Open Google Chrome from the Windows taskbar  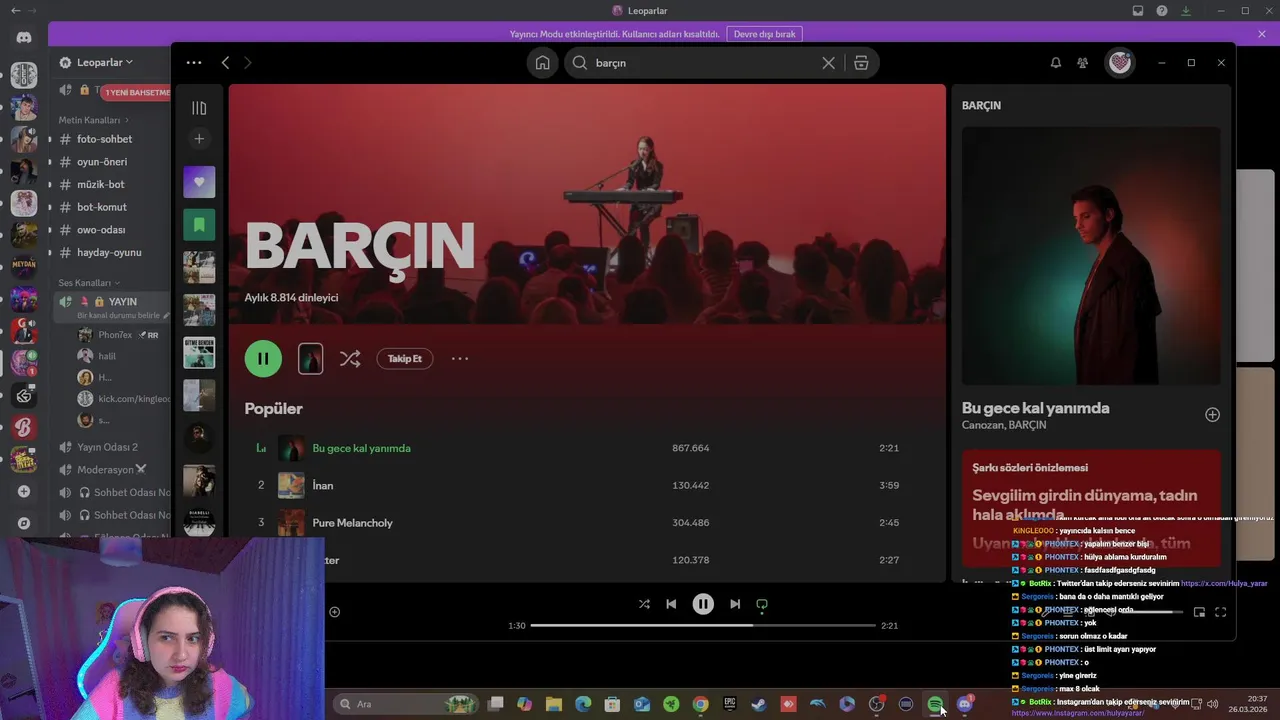click(x=700, y=704)
